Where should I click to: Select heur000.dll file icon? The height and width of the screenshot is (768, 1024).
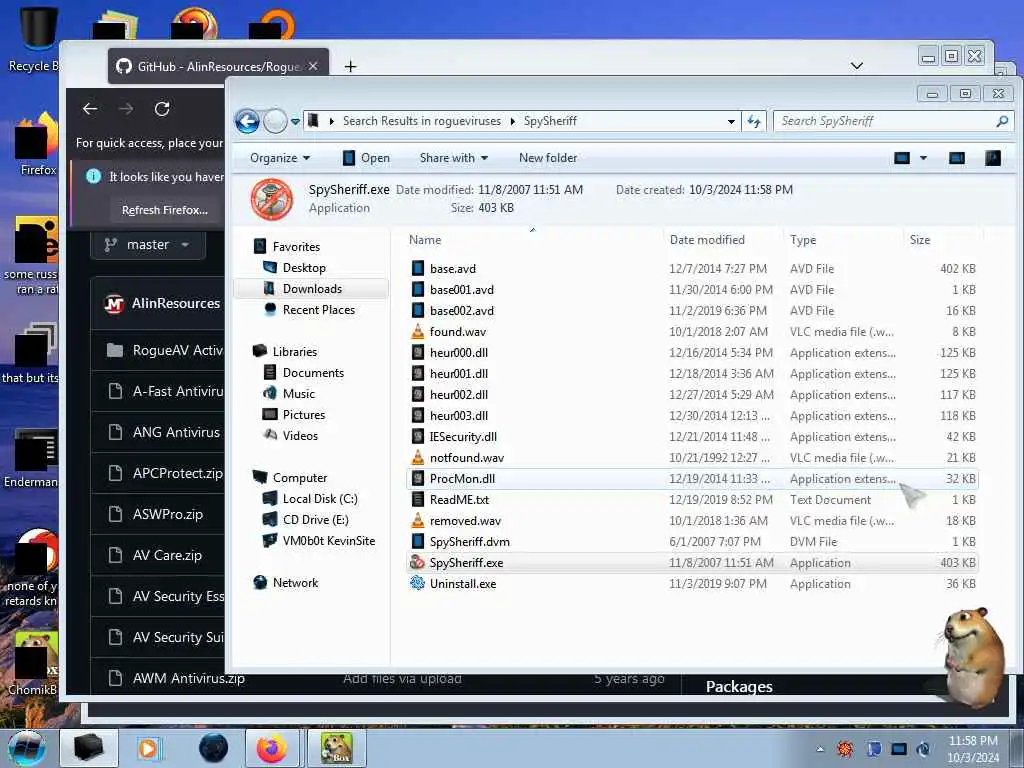(418, 353)
